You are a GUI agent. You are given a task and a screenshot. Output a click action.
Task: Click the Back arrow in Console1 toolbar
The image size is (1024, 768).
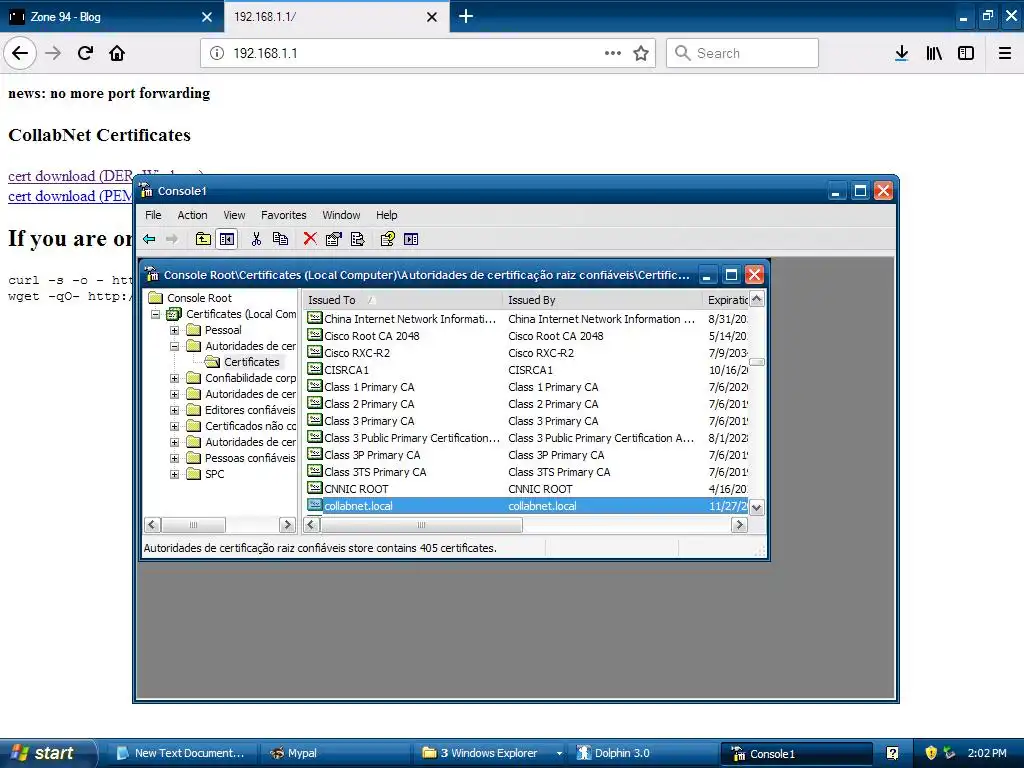pyautogui.click(x=150, y=239)
